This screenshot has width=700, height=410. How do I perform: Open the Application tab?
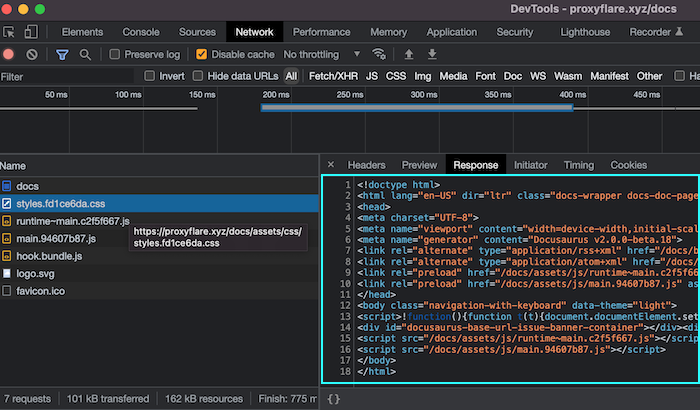[x=451, y=32]
